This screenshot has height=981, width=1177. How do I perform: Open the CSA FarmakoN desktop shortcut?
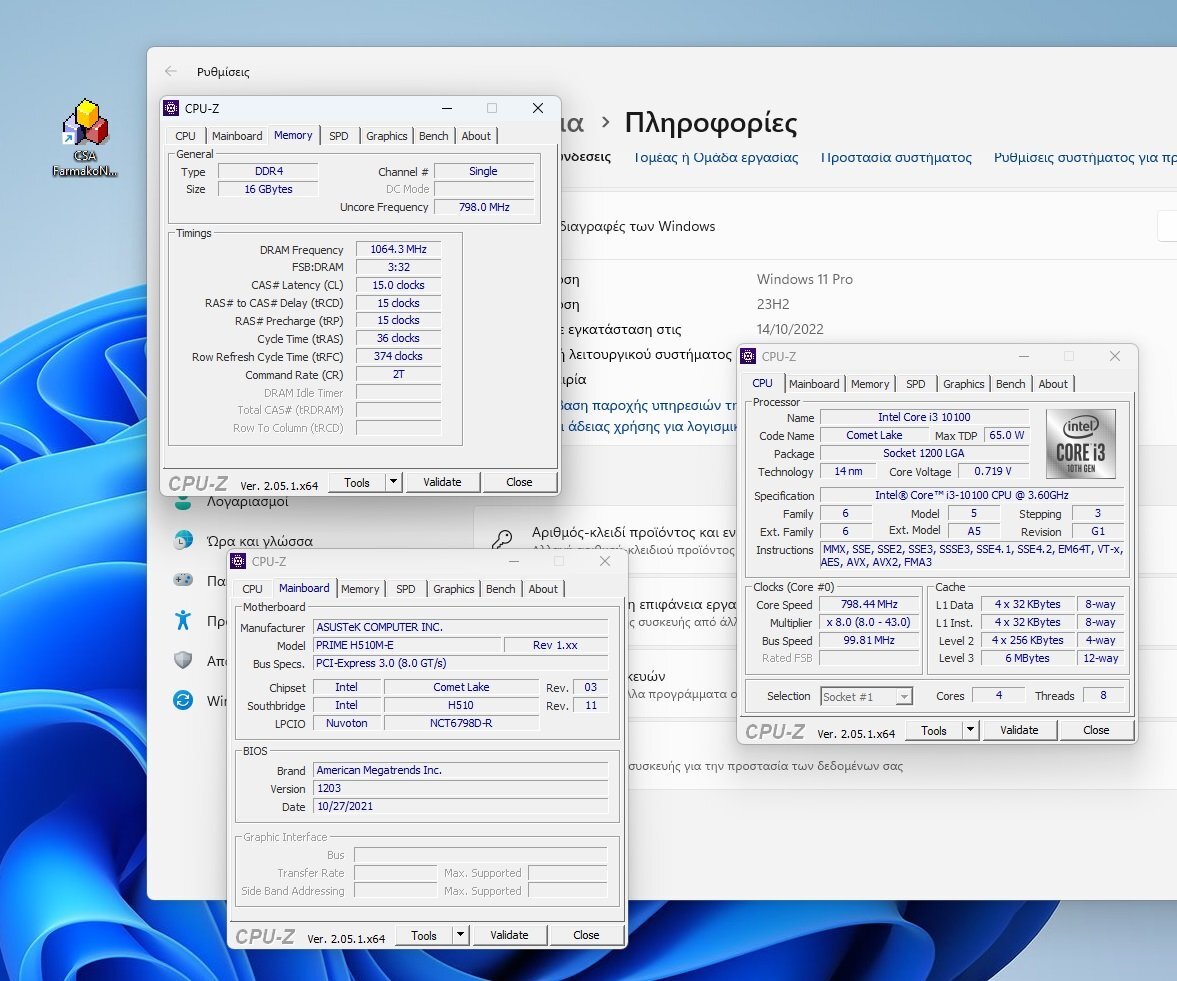(x=86, y=139)
